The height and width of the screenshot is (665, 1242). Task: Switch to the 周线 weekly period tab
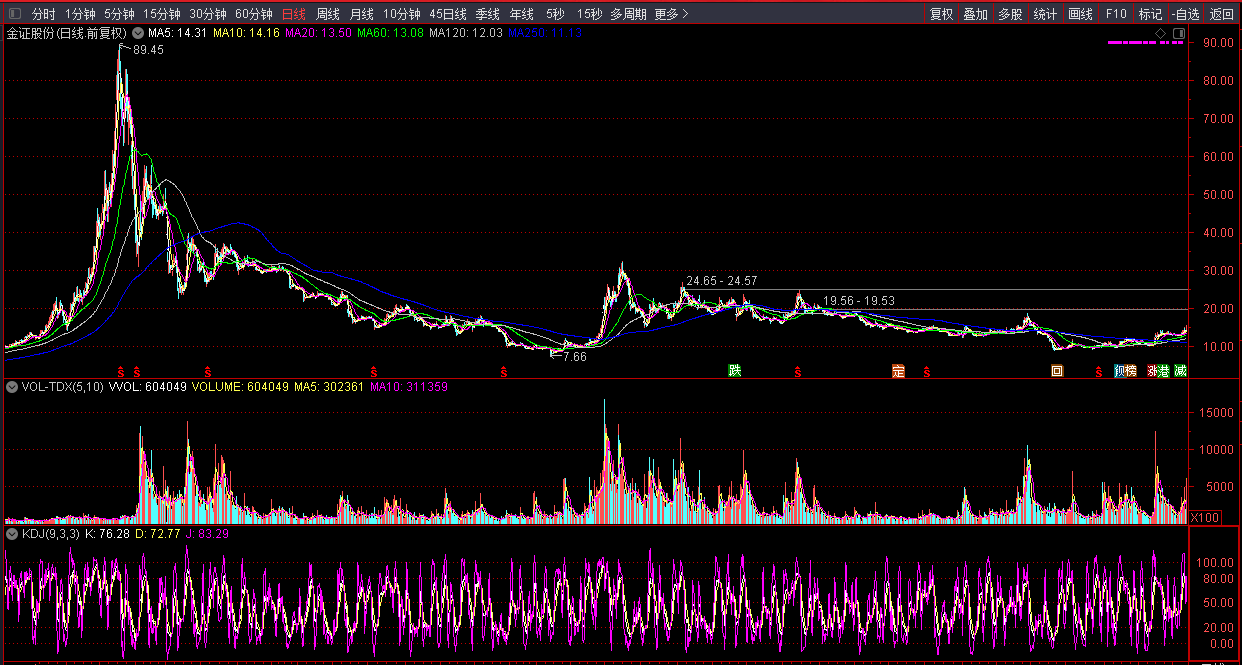(x=328, y=15)
